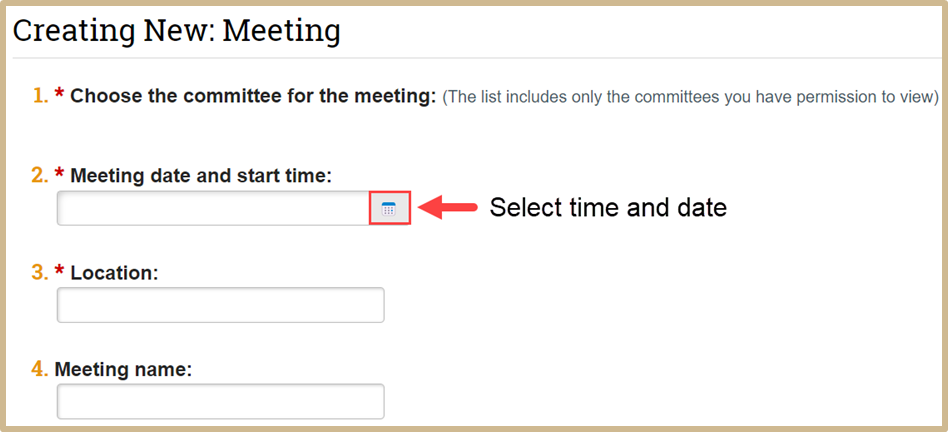948x432 pixels.
Task: Click the "Choose the committee for the meeting" label
Action: click(x=253, y=96)
